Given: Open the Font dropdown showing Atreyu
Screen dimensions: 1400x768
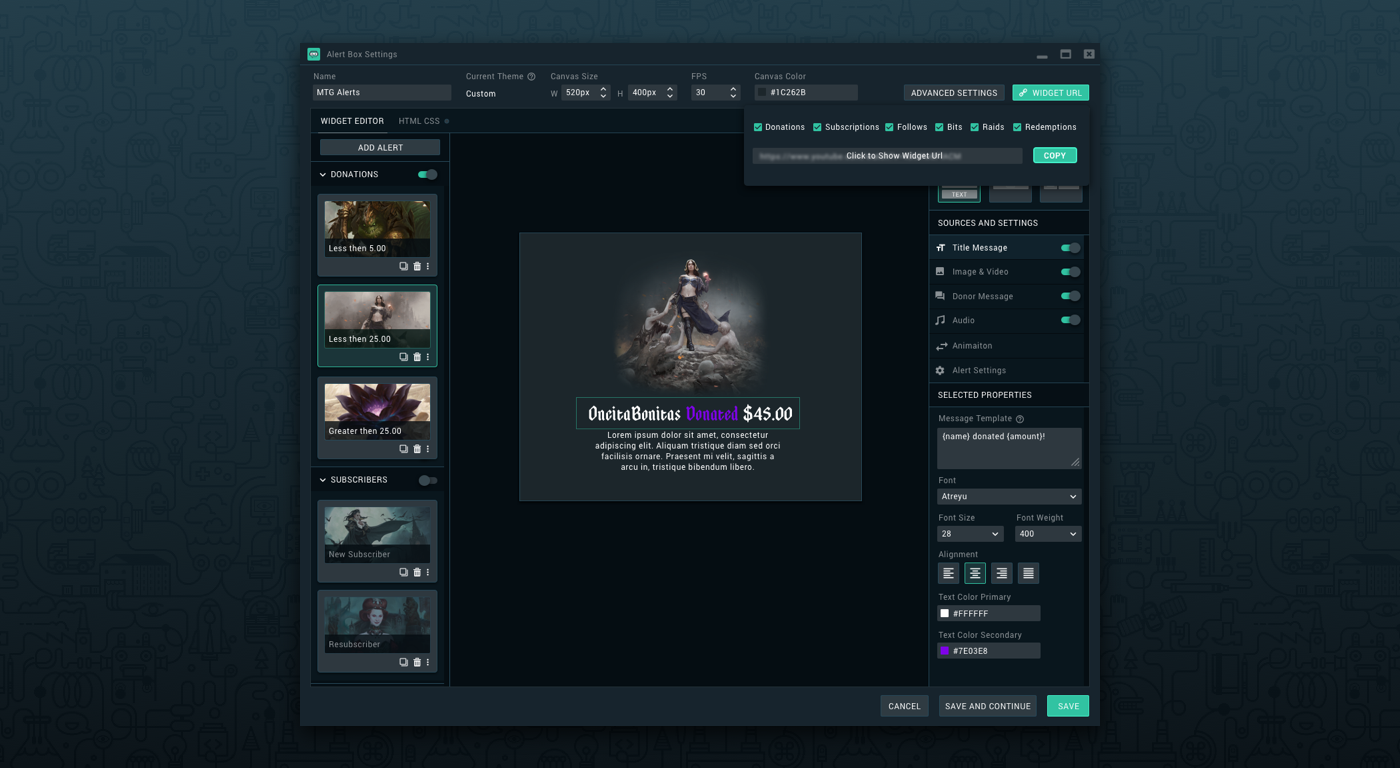Looking at the screenshot, I should tap(1009, 496).
